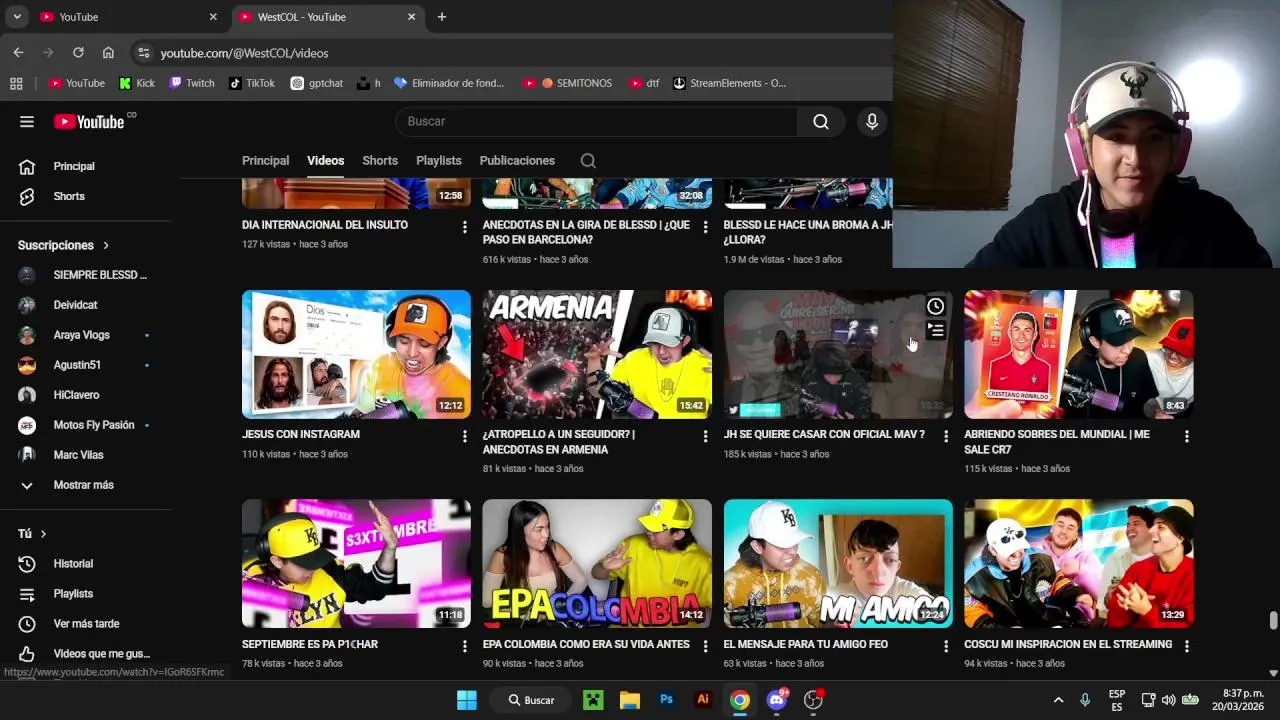1280x720 pixels.
Task: Open options for EPA COLOMBIA video
Action: click(705, 646)
